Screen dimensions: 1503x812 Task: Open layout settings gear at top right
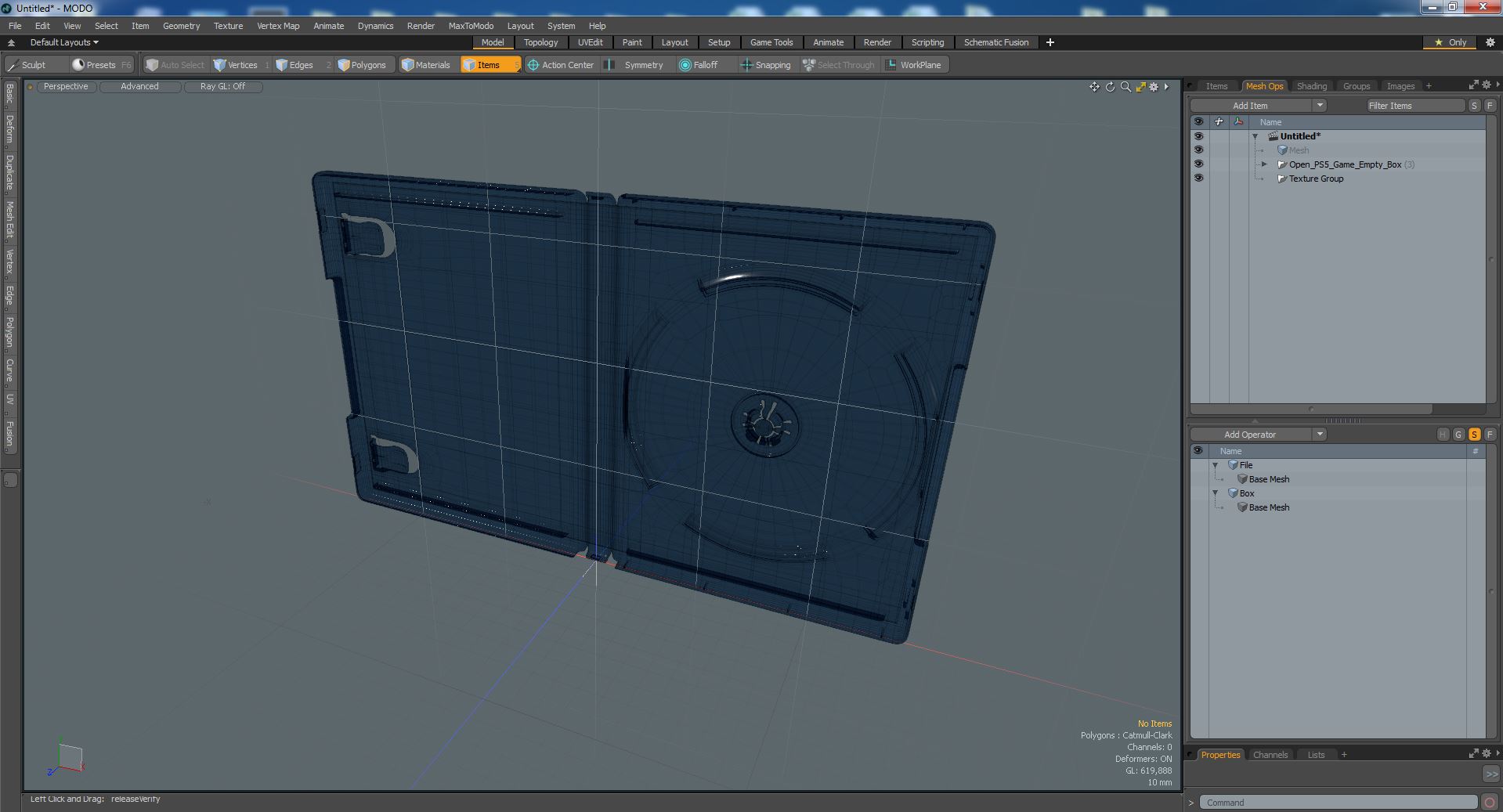tap(1490, 42)
